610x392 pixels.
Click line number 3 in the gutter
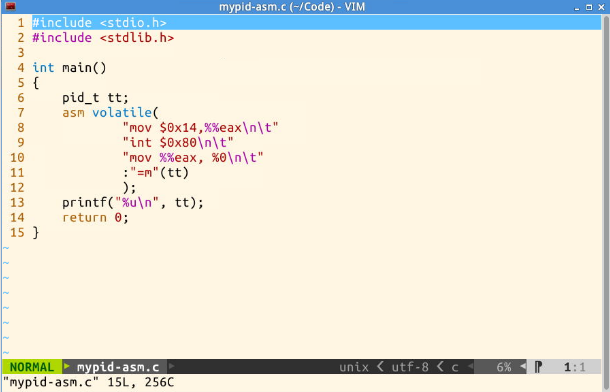(x=21, y=52)
